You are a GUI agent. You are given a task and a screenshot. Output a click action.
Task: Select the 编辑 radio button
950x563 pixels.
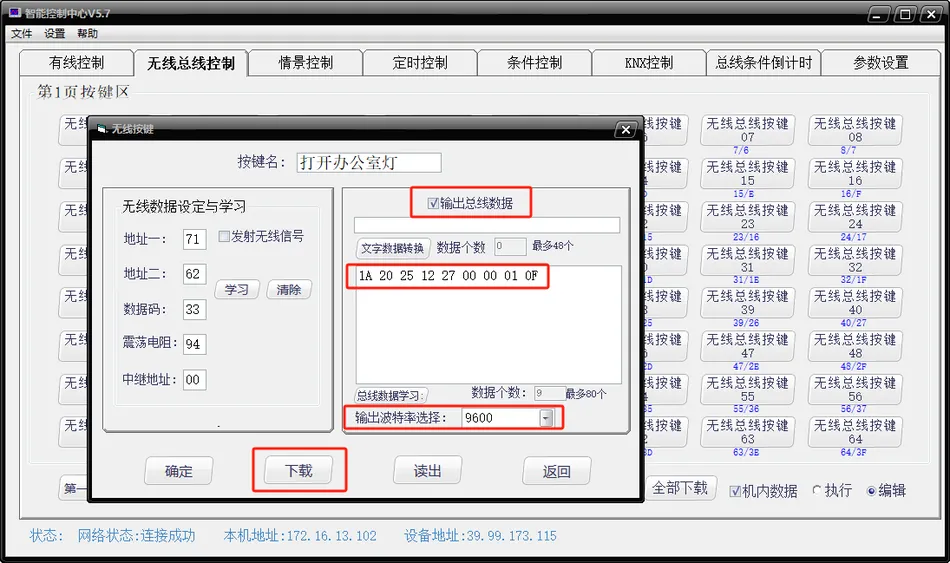coord(871,490)
